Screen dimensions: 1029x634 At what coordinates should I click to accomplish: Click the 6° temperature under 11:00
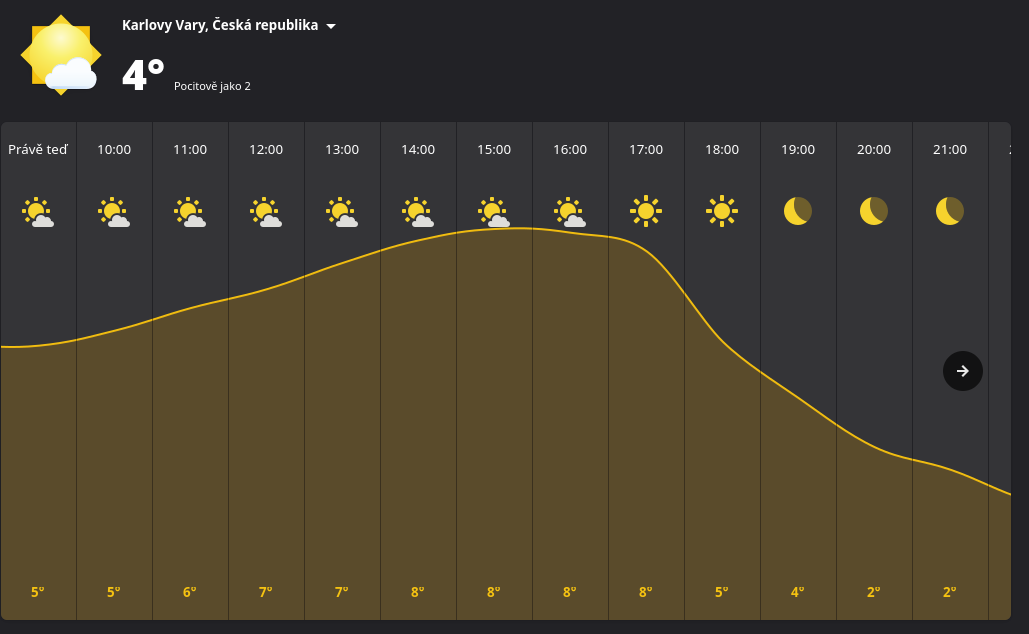click(190, 592)
